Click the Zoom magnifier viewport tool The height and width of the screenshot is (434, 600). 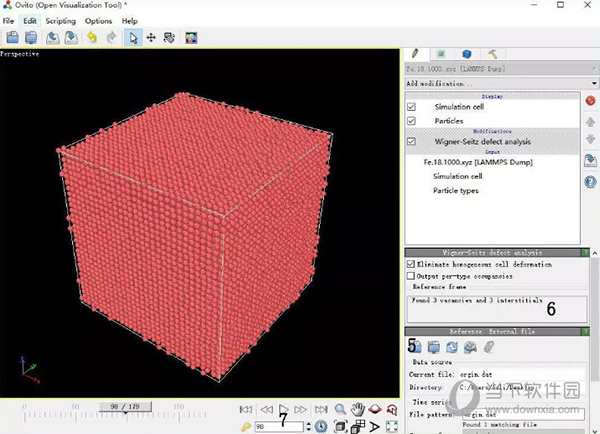[x=341, y=410]
